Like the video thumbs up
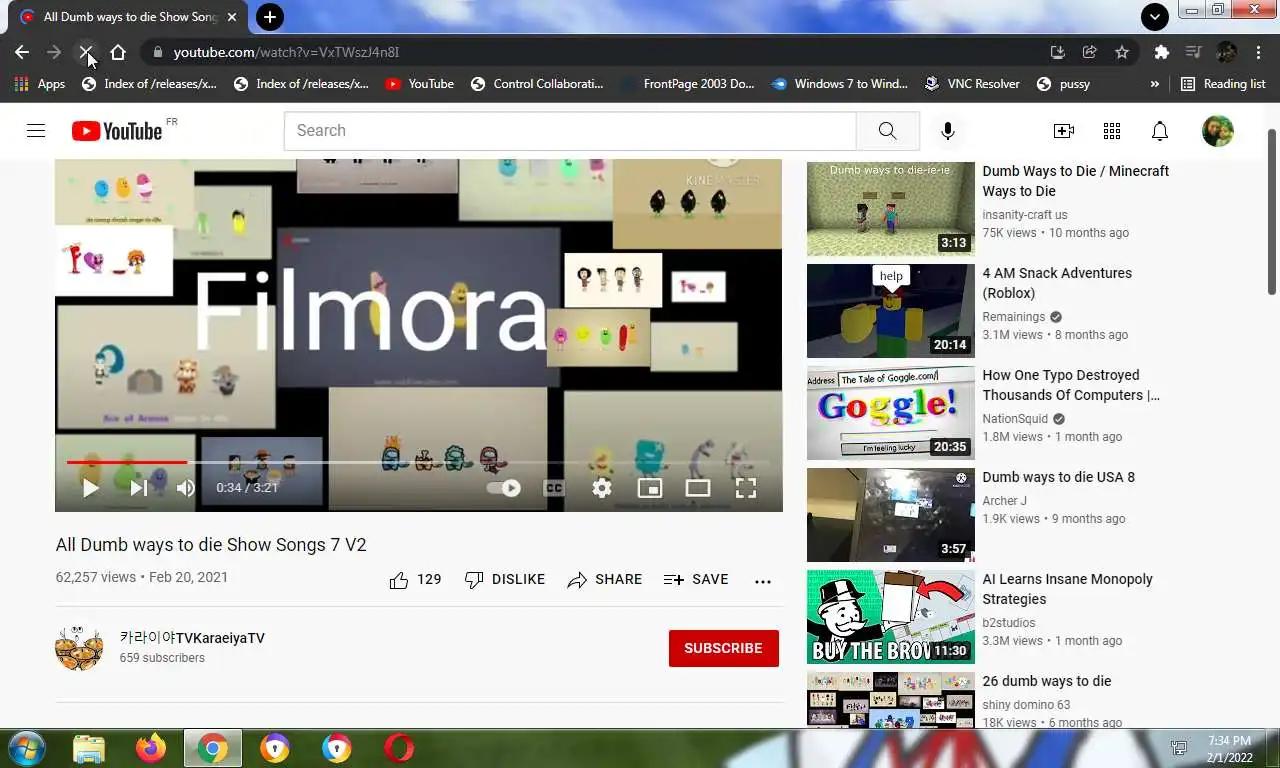This screenshot has width=1280, height=768. [415, 580]
